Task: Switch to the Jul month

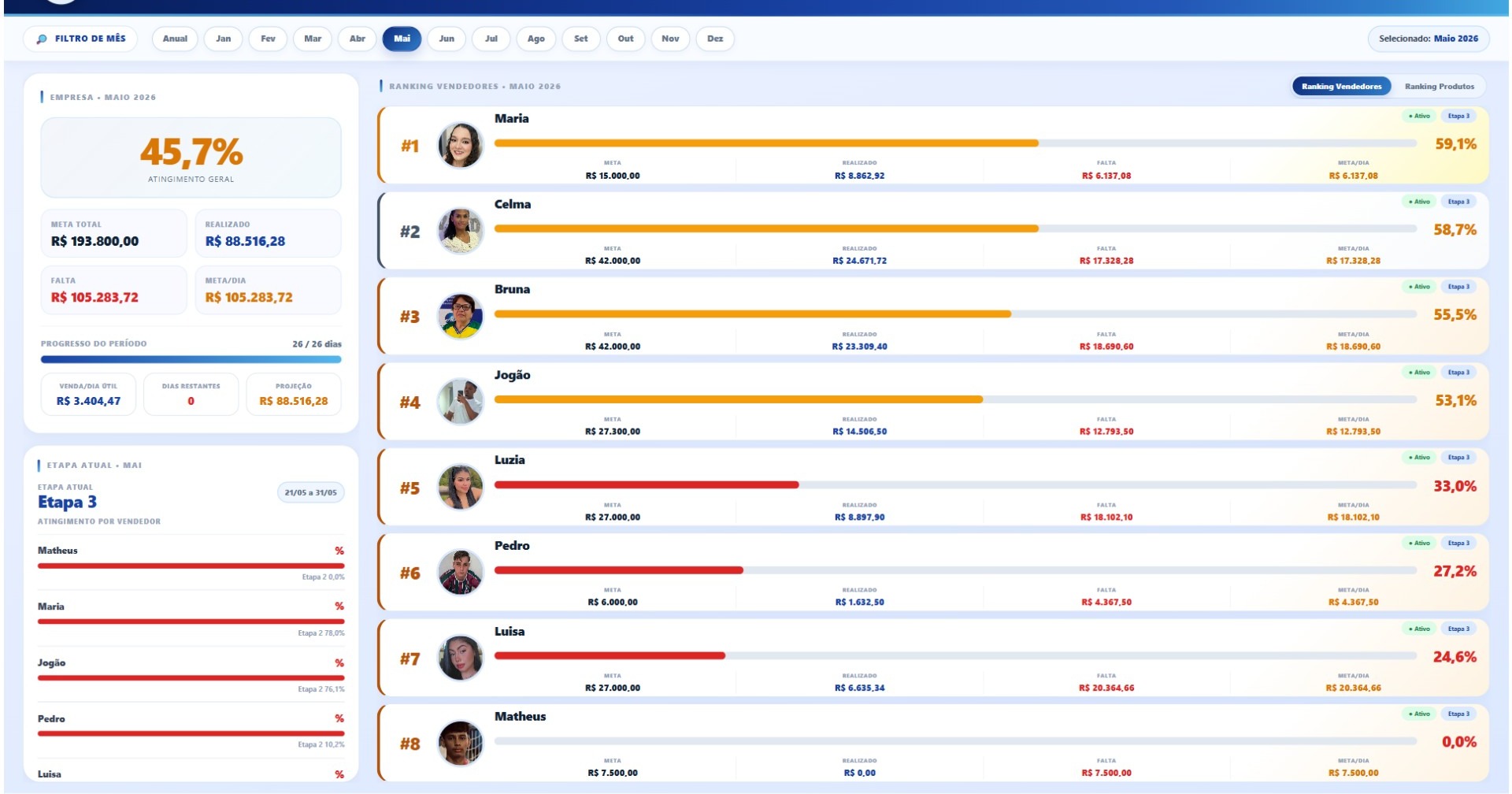Action: 491,39
